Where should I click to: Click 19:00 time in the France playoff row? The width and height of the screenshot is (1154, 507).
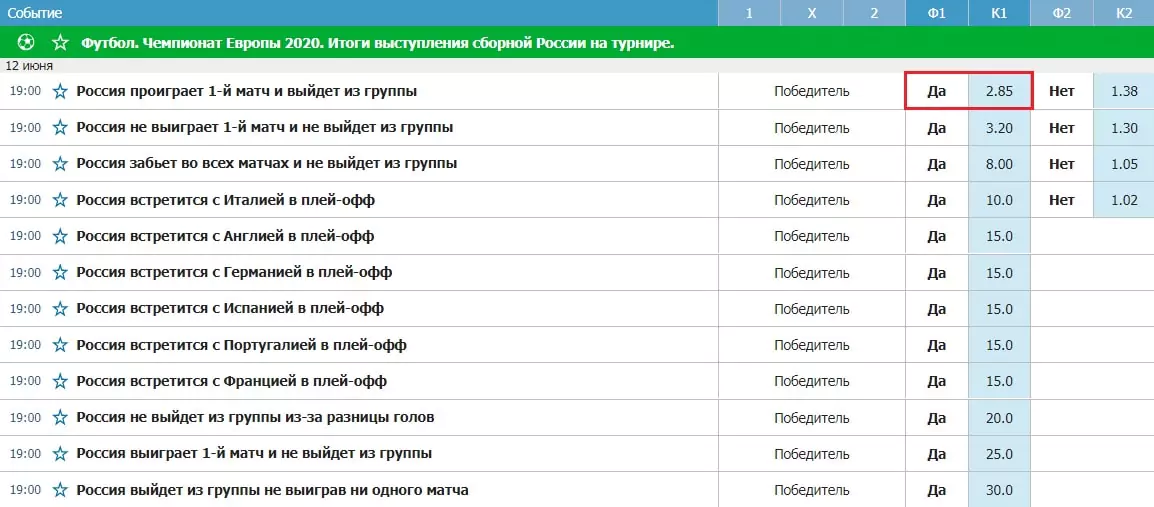point(25,381)
